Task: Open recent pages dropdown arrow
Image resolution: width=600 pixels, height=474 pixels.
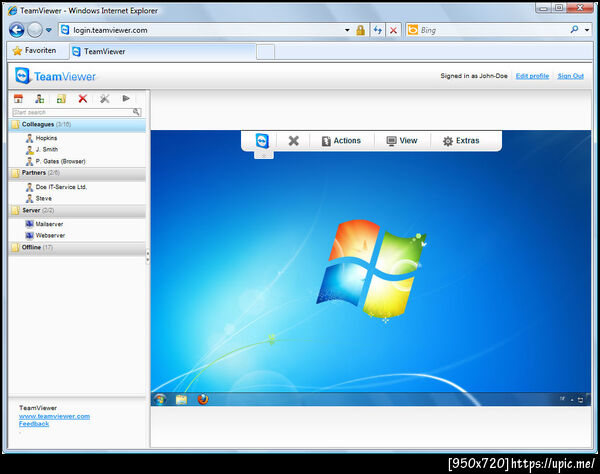Action: tap(49, 30)
